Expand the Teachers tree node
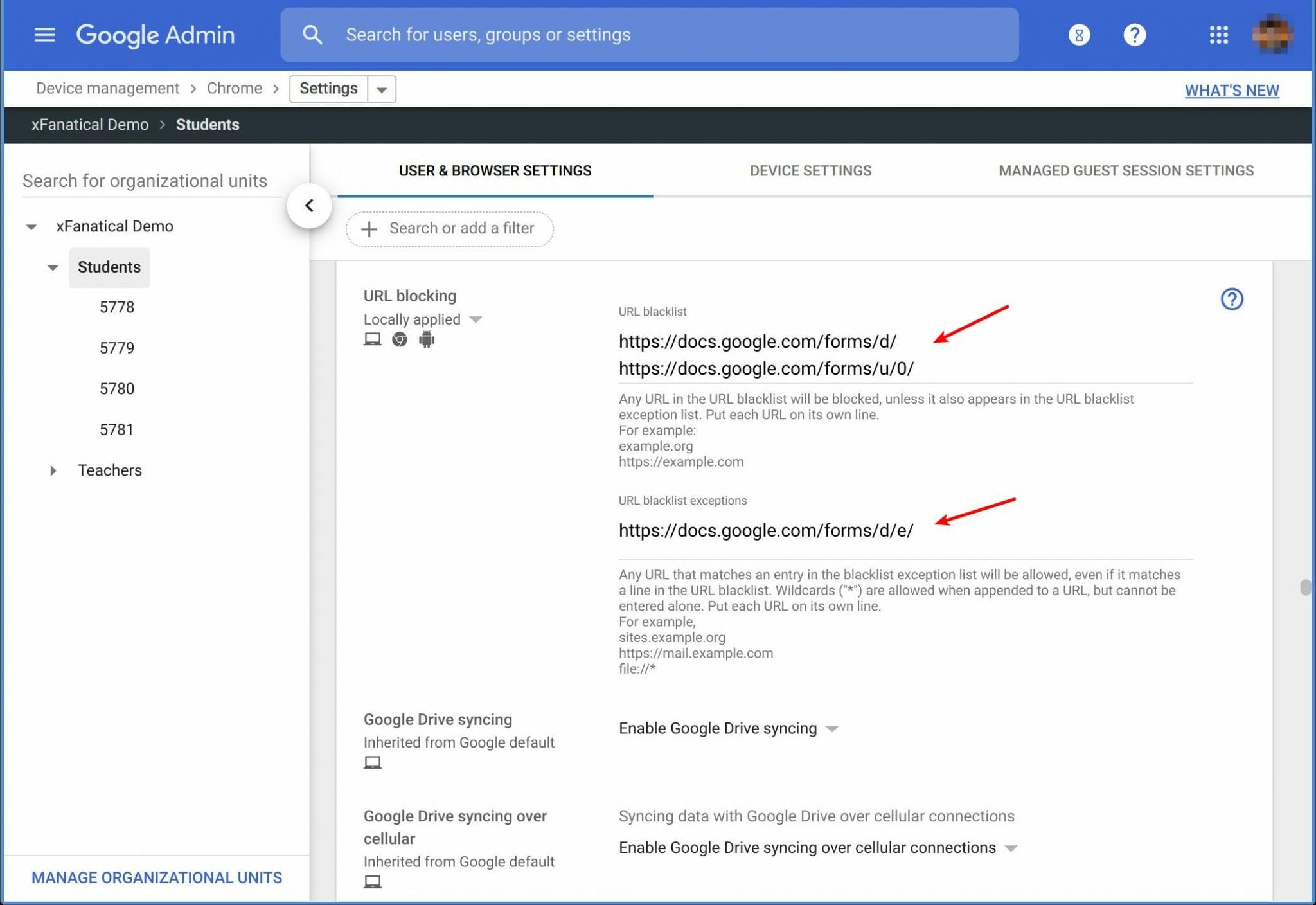This screenshot has width=1316, height=905. [x=53, y=470]
